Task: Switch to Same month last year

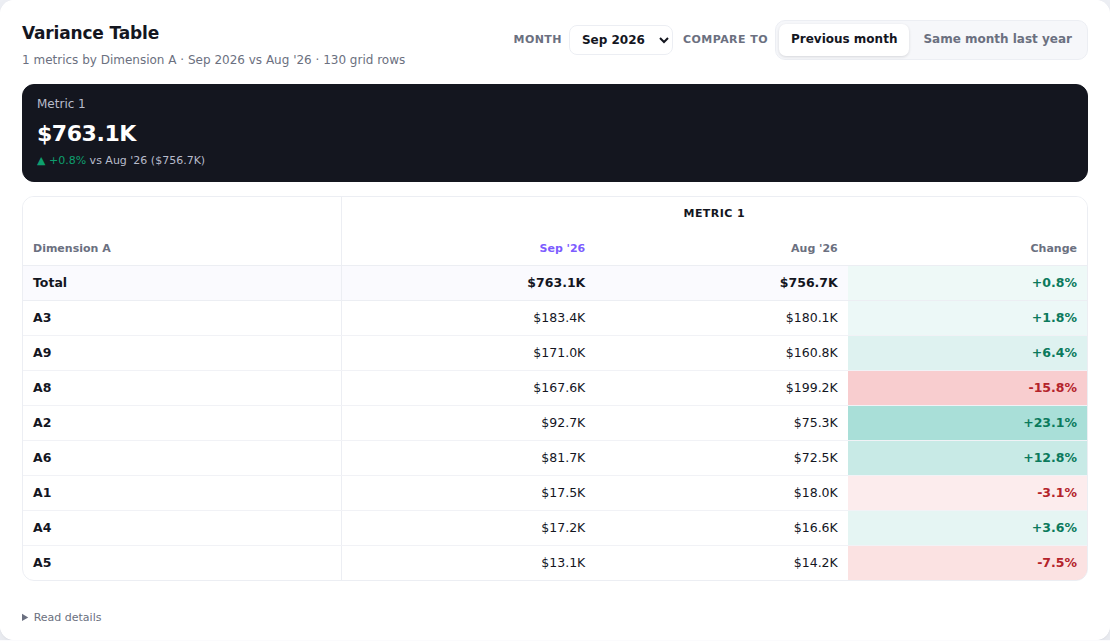Action: 997,39
